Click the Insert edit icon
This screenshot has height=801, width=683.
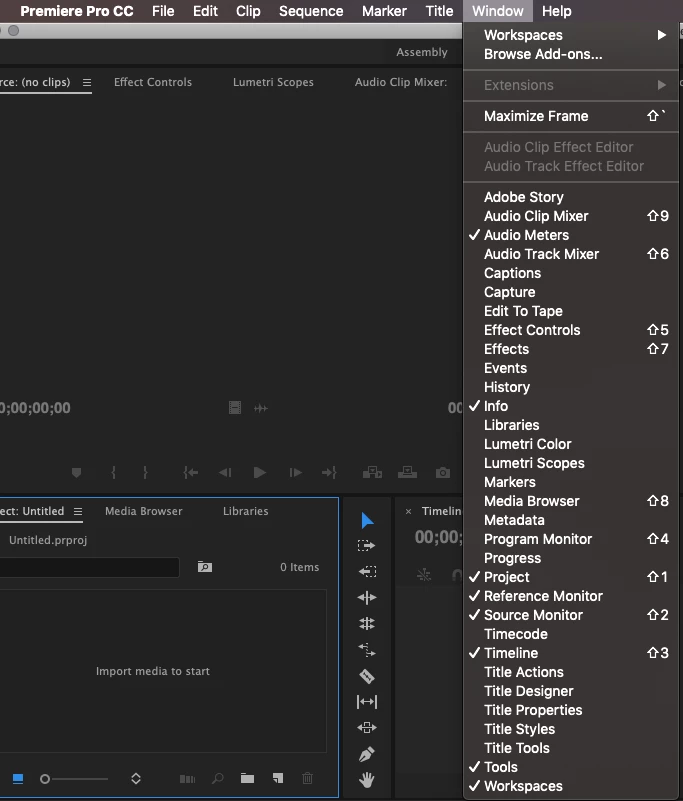point(372,473)
